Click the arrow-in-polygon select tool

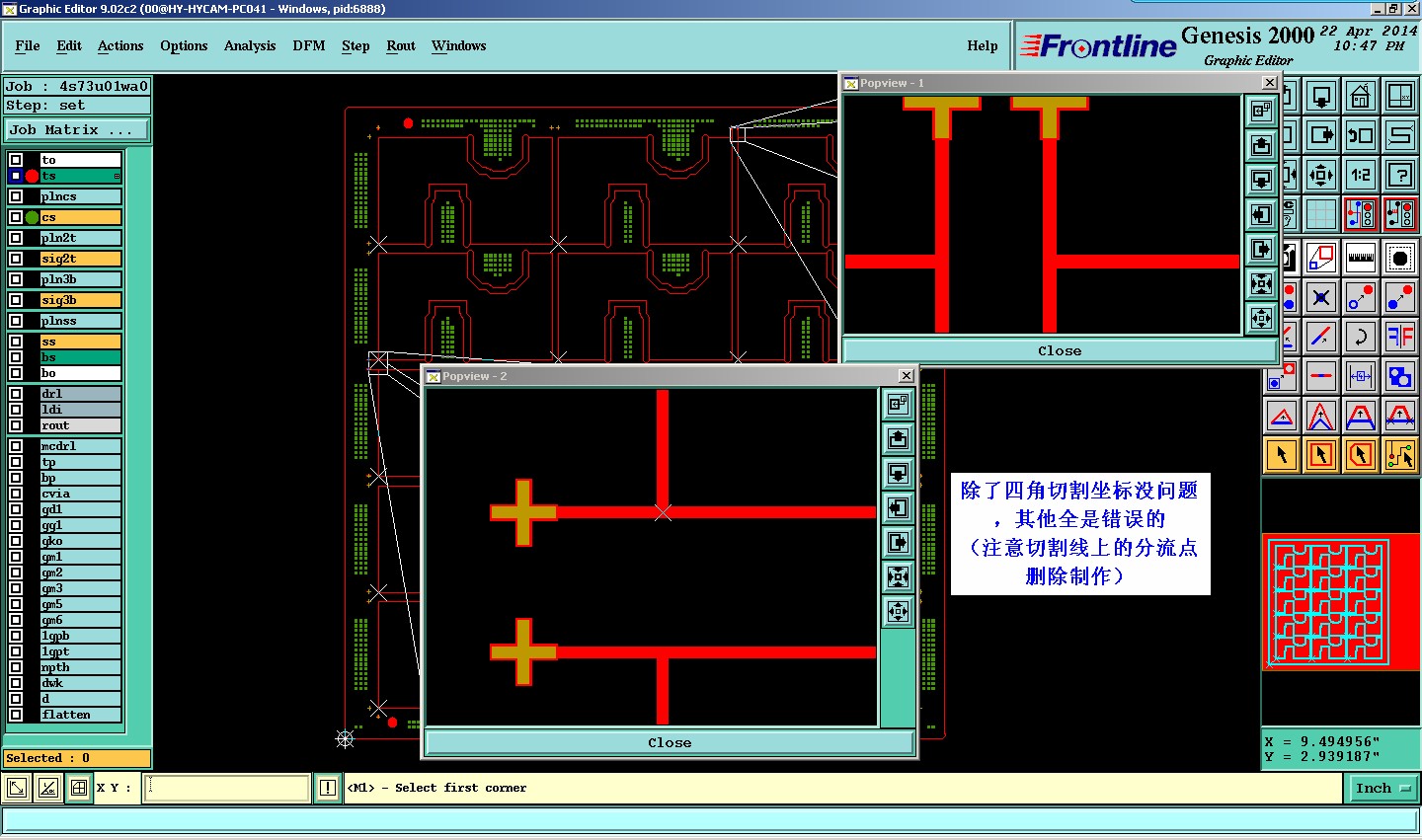pyautogui.click(x=1361, y=455)
